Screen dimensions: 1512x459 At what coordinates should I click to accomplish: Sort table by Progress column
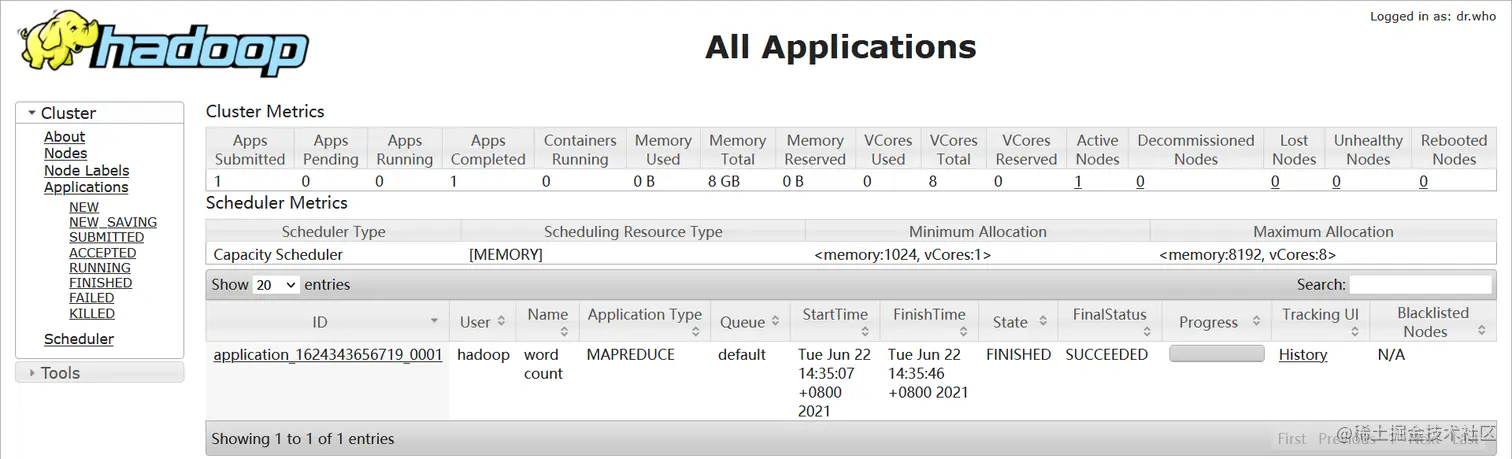point(1216,322)
